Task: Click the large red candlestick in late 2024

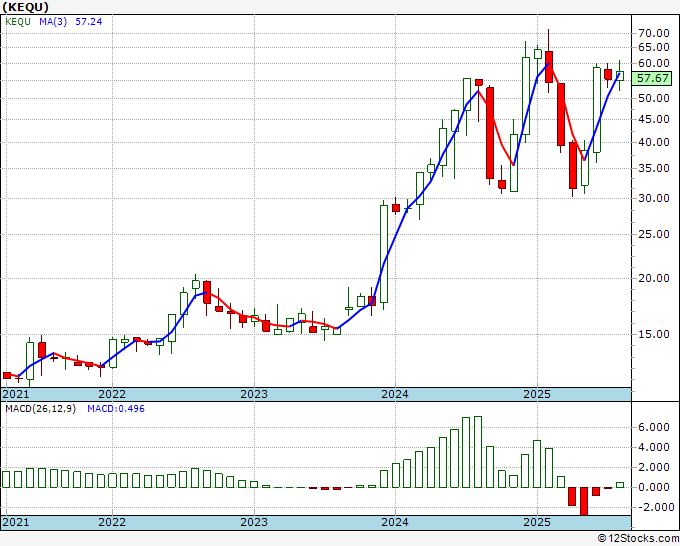Action: pos(490,133)
